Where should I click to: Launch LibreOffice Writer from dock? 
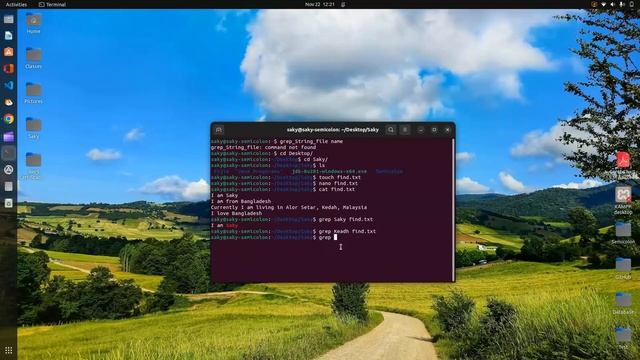pyautogui.click(x=9, y=36)
